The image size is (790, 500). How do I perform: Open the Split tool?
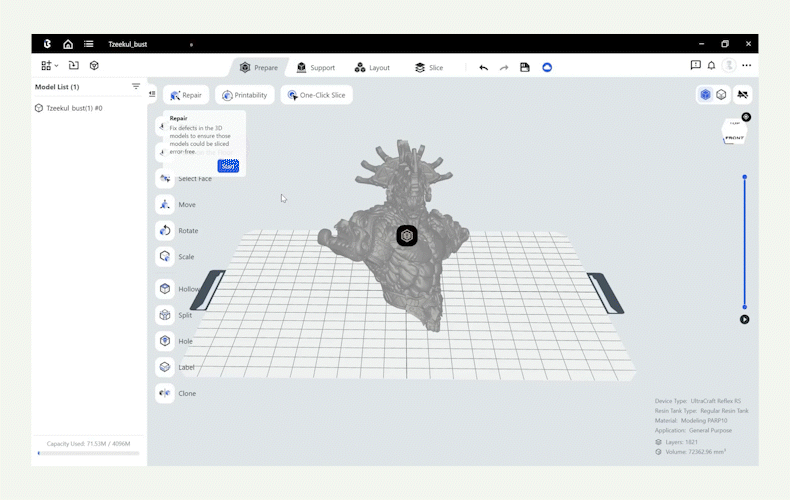[165, 315]
